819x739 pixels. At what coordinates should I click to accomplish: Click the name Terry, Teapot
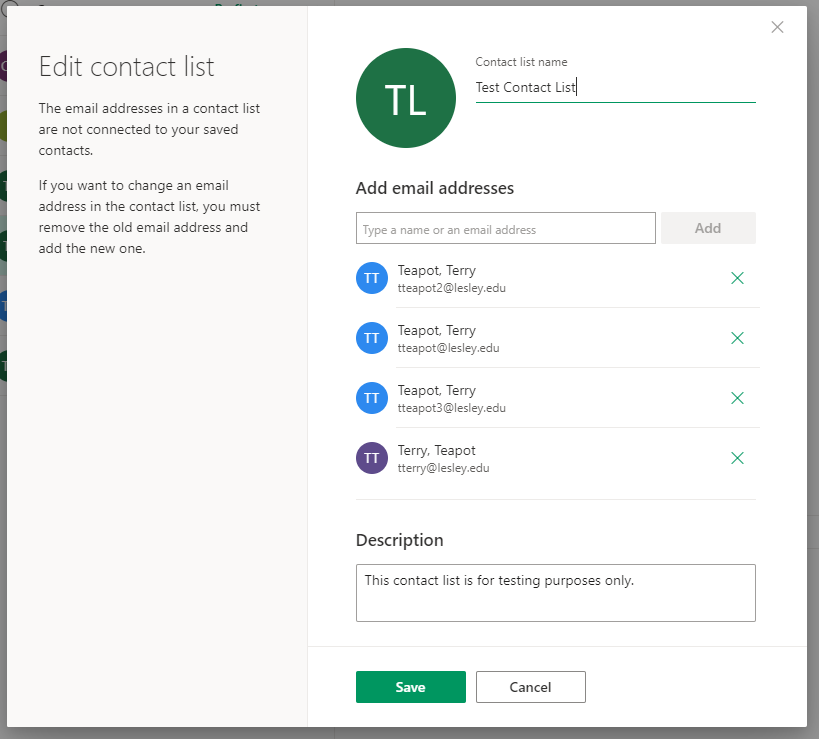[437, 451]
